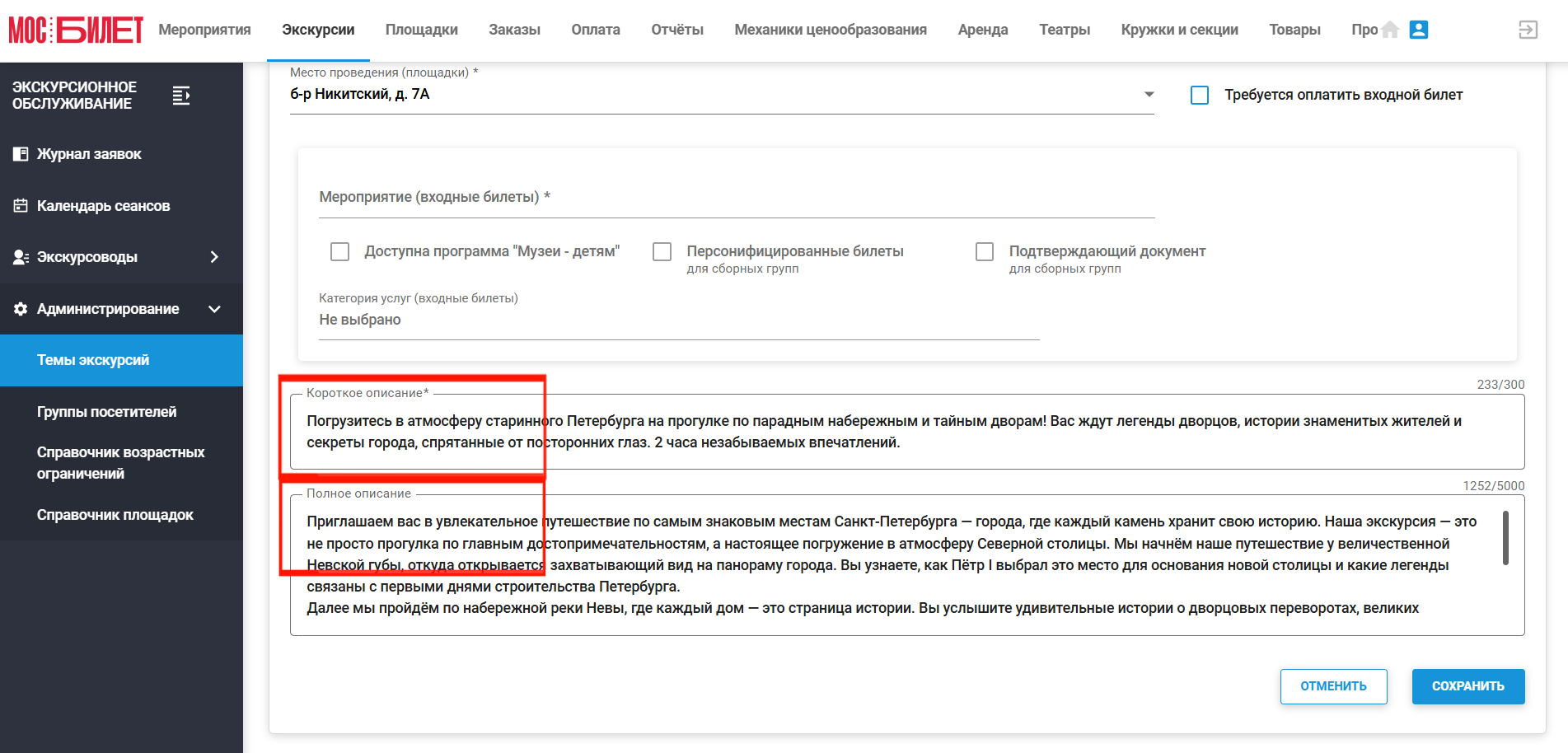
Task: Tick the Подтверждающий документ checkbox
Action: [985, 251]
